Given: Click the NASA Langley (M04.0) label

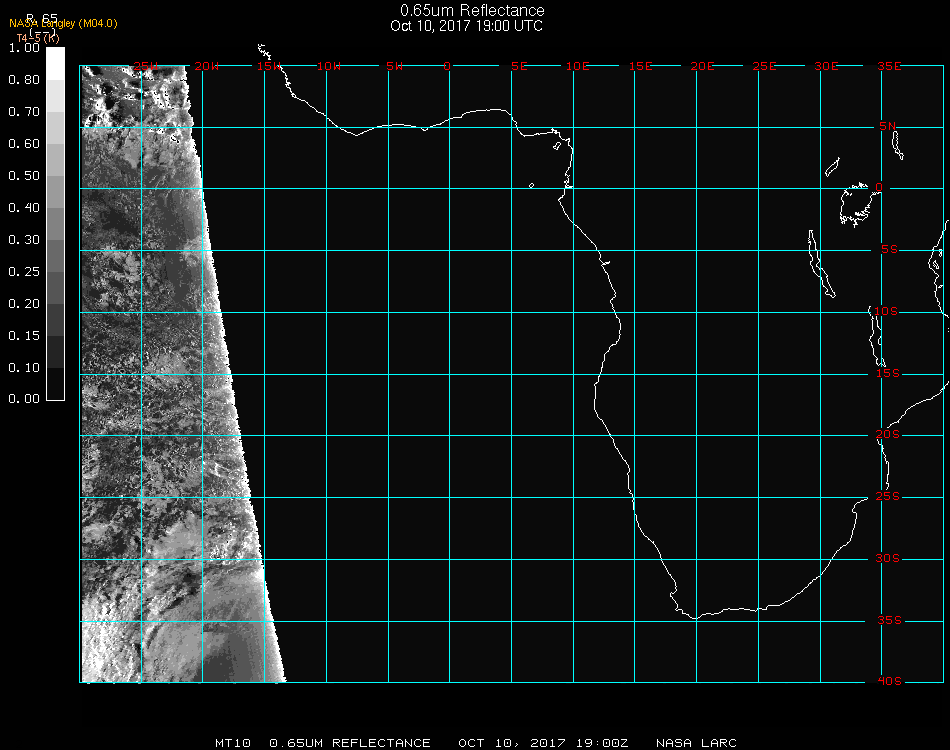Looking at the screenshot, I should click(x=63, y=24).
